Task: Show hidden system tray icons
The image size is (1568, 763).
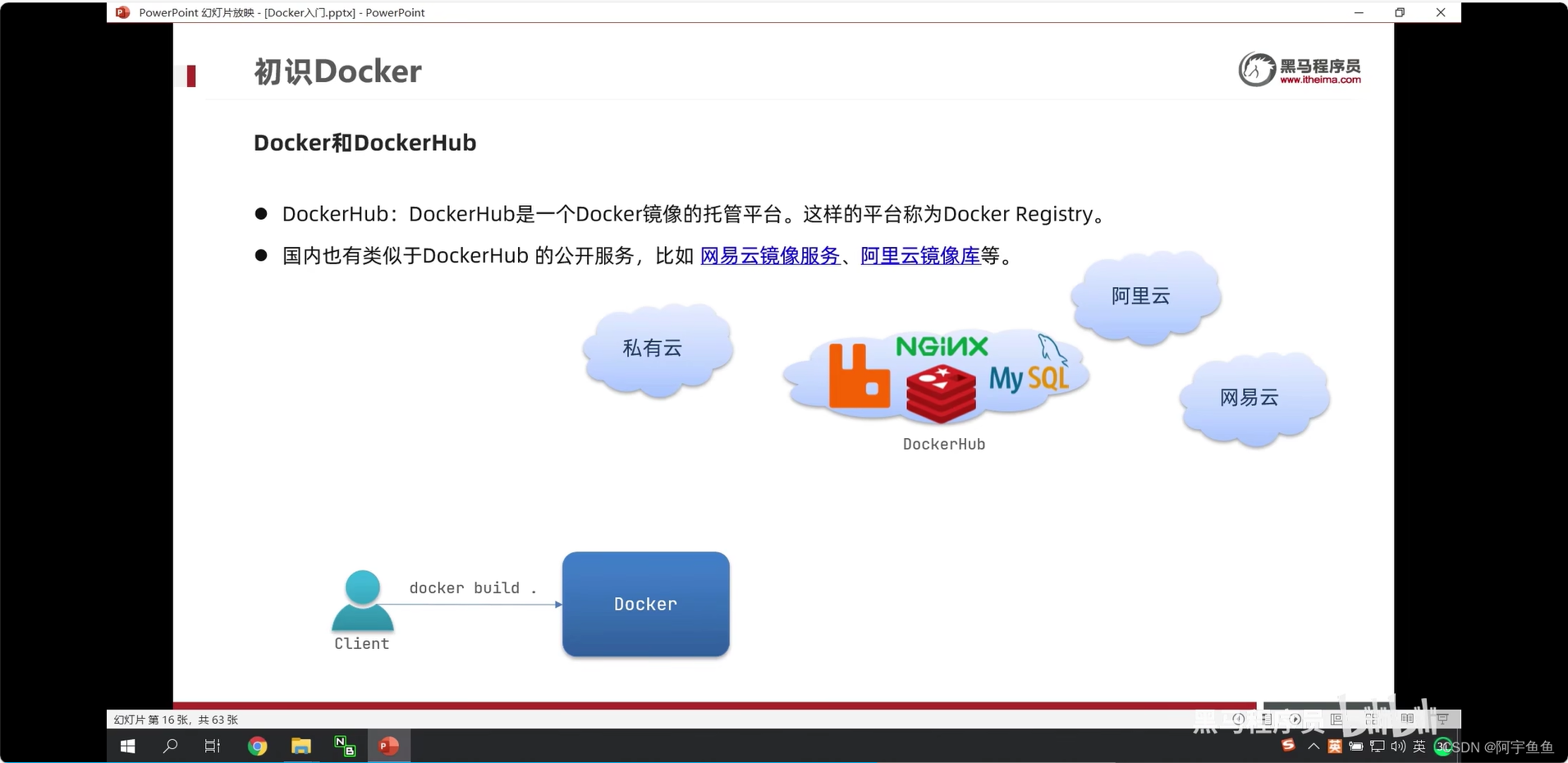Action: pyautogui.click(x=1314, y=747)
